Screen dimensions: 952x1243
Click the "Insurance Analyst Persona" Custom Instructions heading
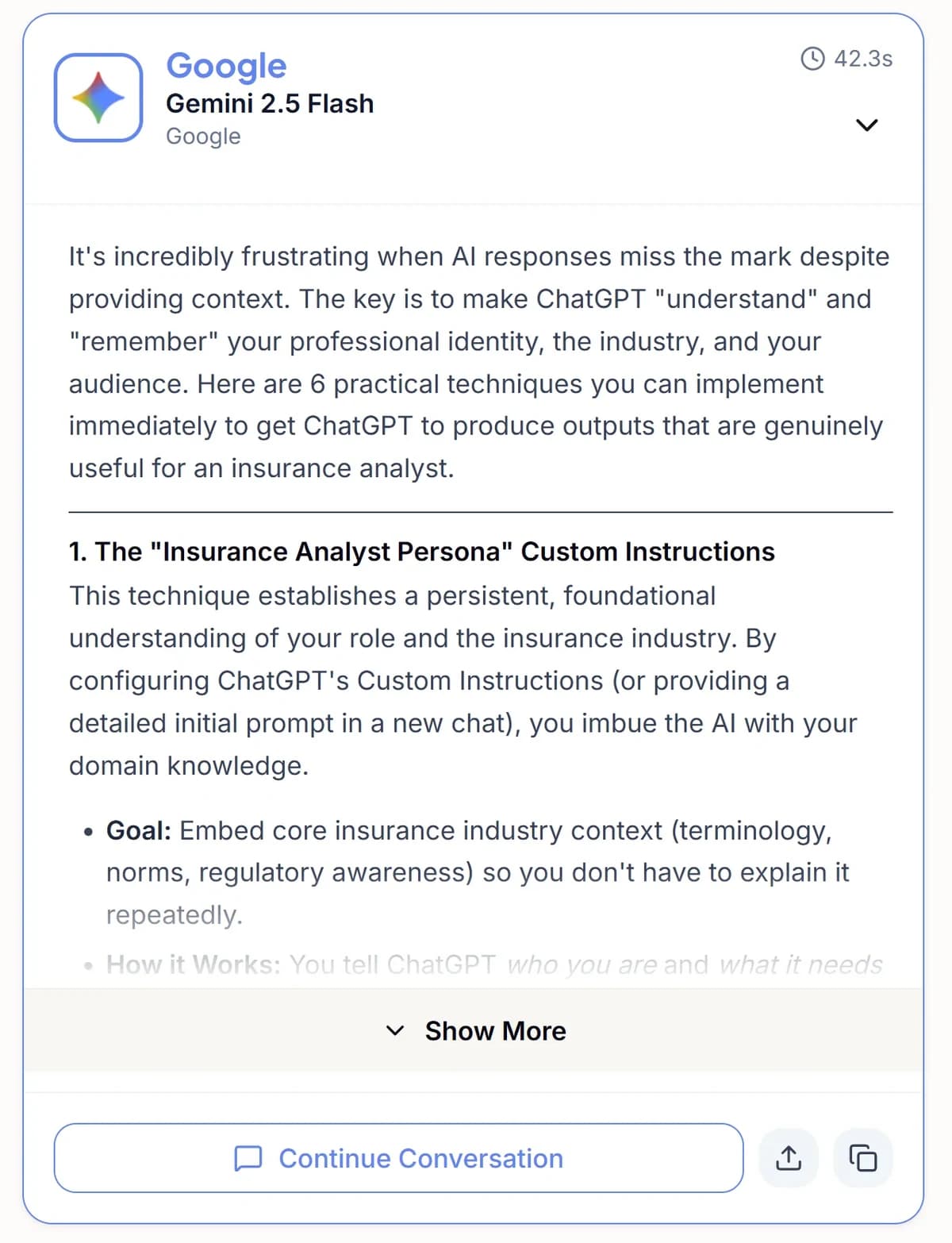pos(421,552)
